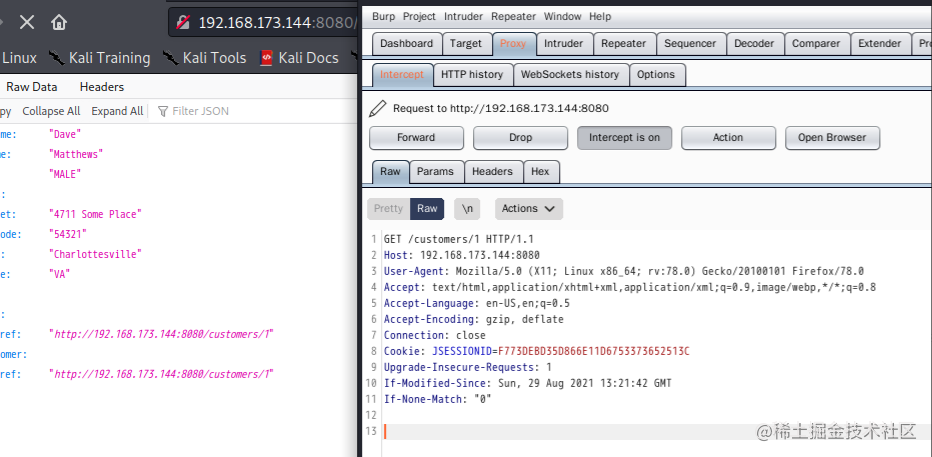Open the Burp menu
932x457 pixels.
coord(383,17)
